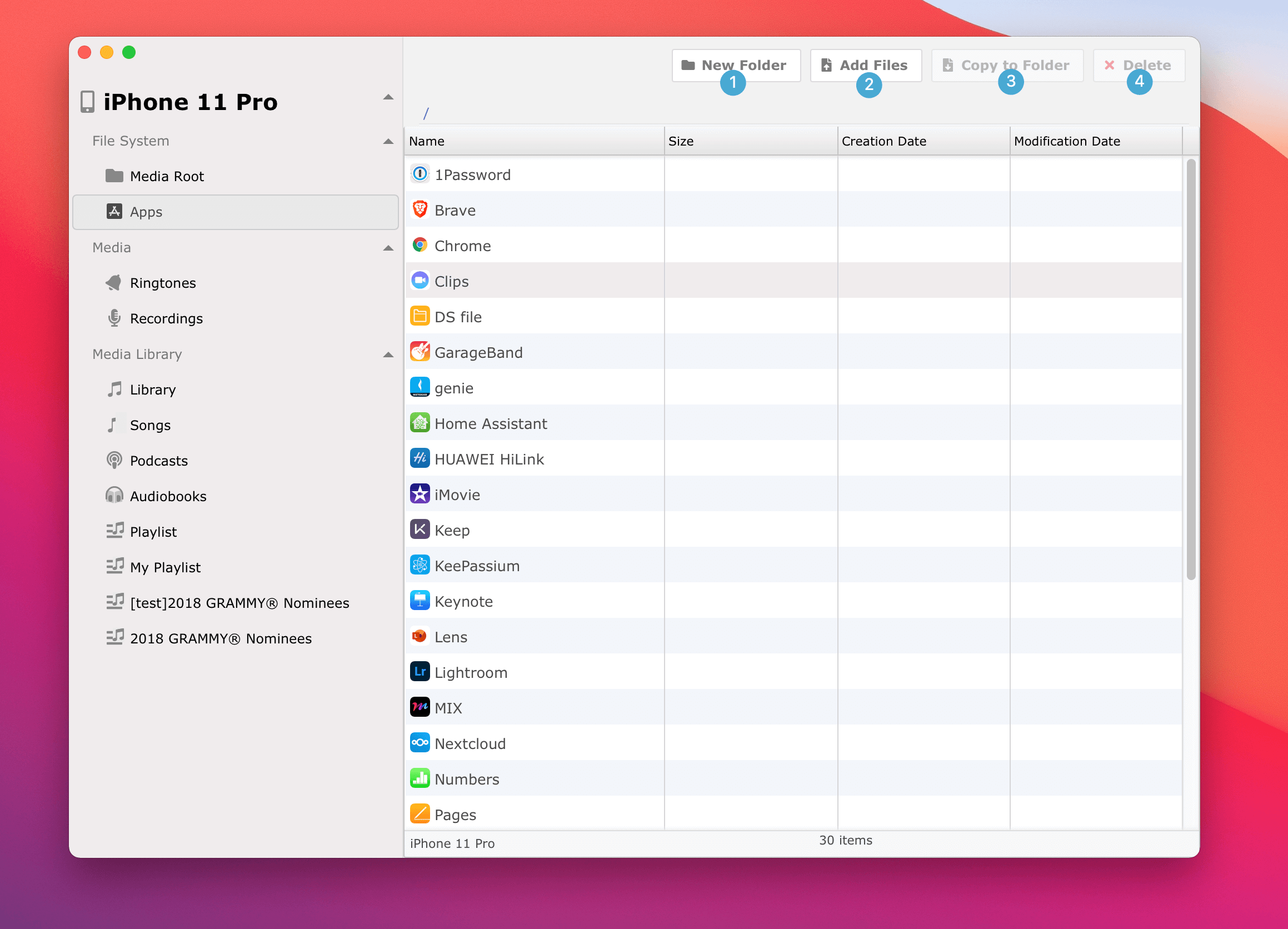Click the 30 items status text
This screenshot has width=1288, height=929.
(845, 840)
